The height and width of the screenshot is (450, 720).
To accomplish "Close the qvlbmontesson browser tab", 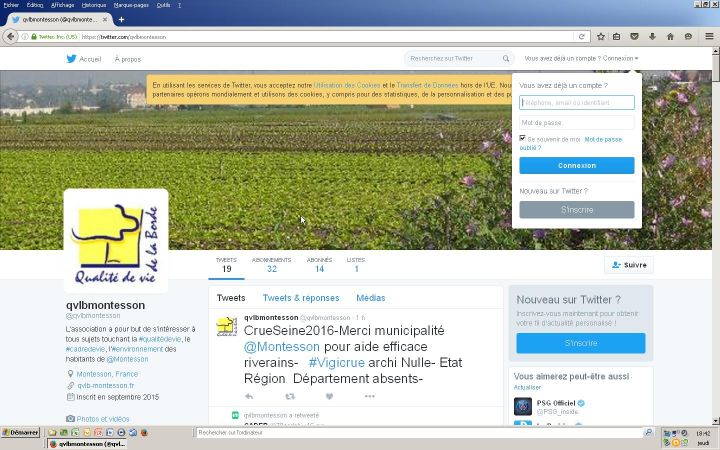I will pos(105,19).
